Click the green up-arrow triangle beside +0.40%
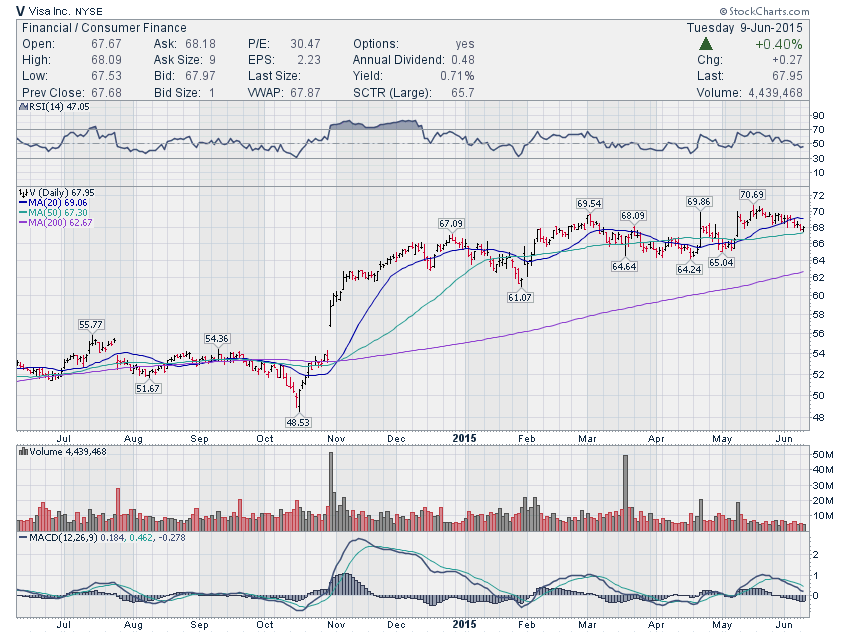 705,44
